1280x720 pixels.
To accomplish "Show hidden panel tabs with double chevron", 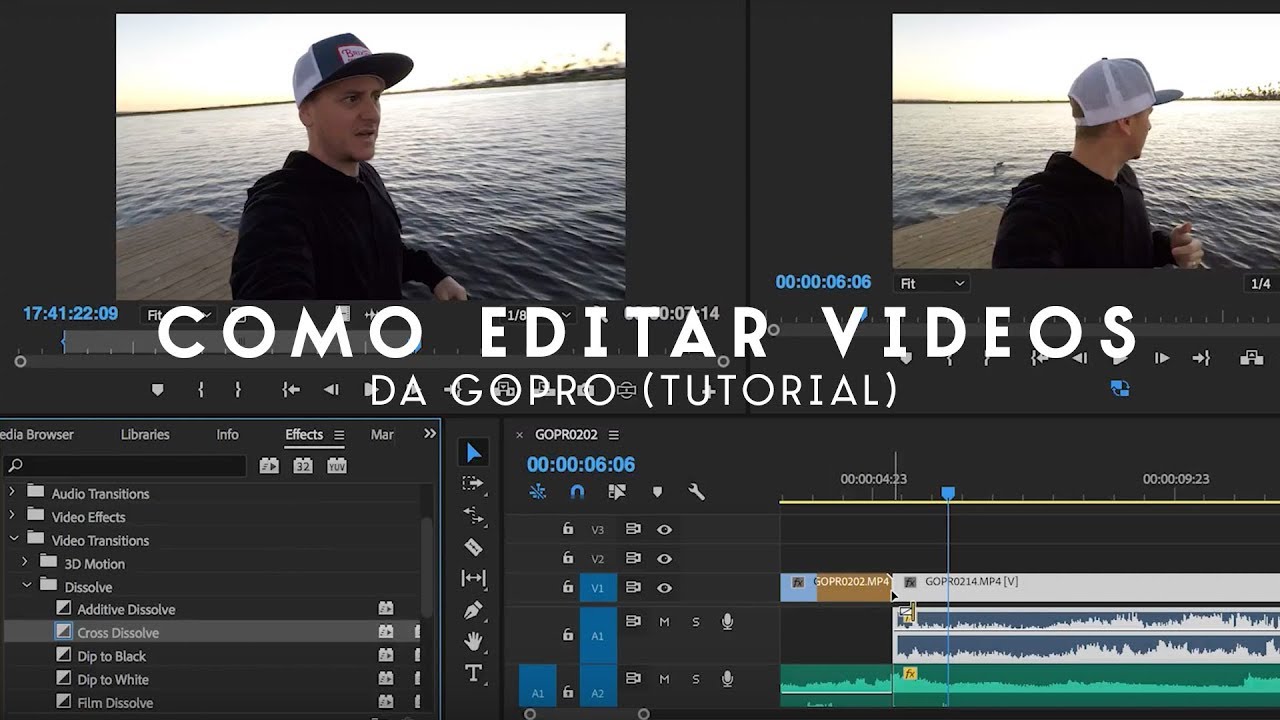I will pyautogui.click(x=430, y=434).
